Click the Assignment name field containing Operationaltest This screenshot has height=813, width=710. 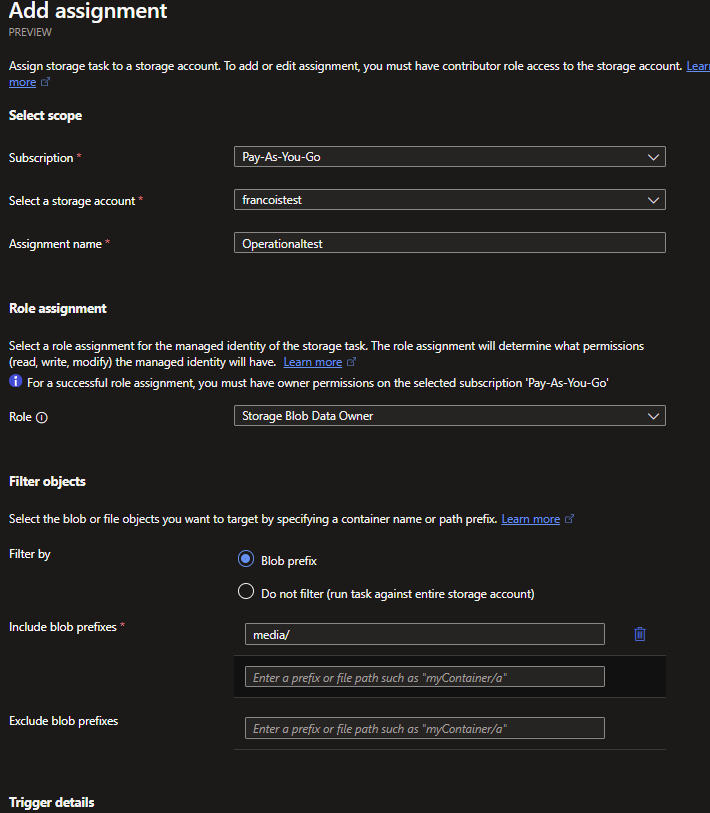coord(450,243)
